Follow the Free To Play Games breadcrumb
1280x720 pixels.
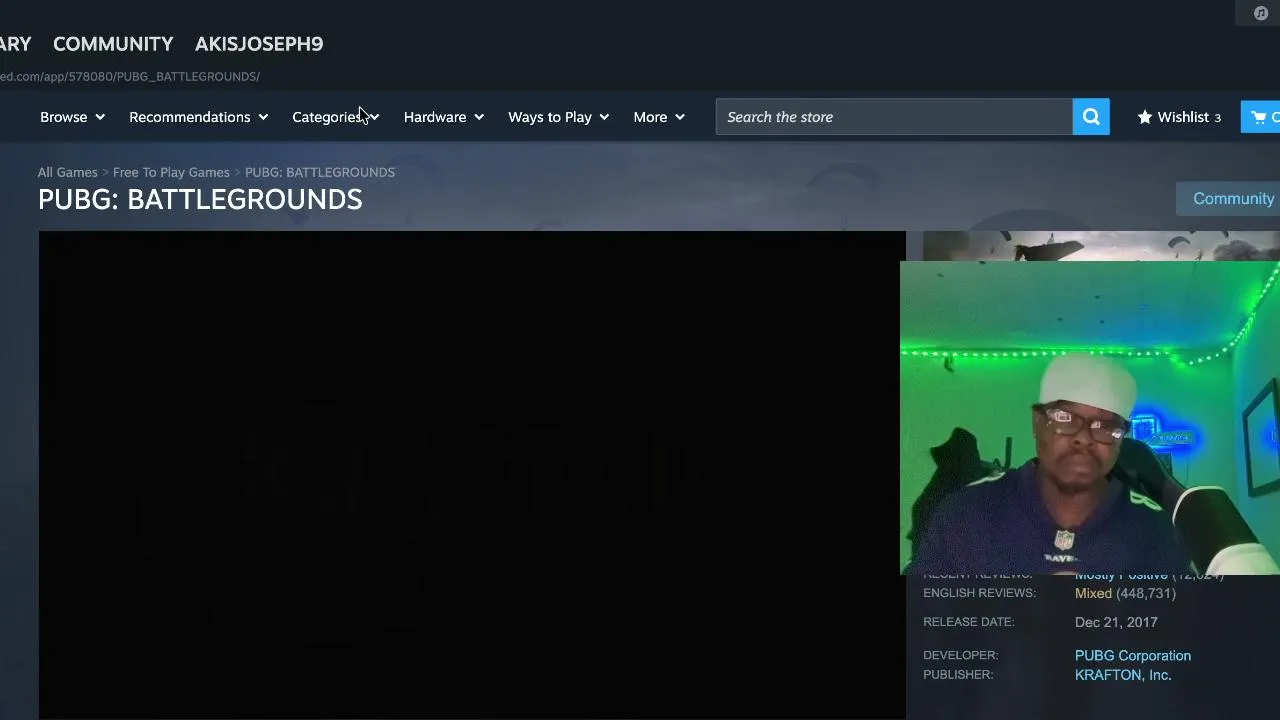pyautogui.click(x=171, y=172)
